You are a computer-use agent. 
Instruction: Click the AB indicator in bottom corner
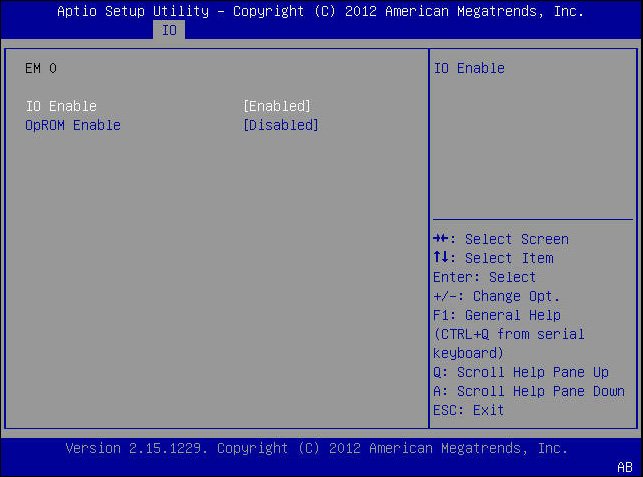[x=625, y=467]
